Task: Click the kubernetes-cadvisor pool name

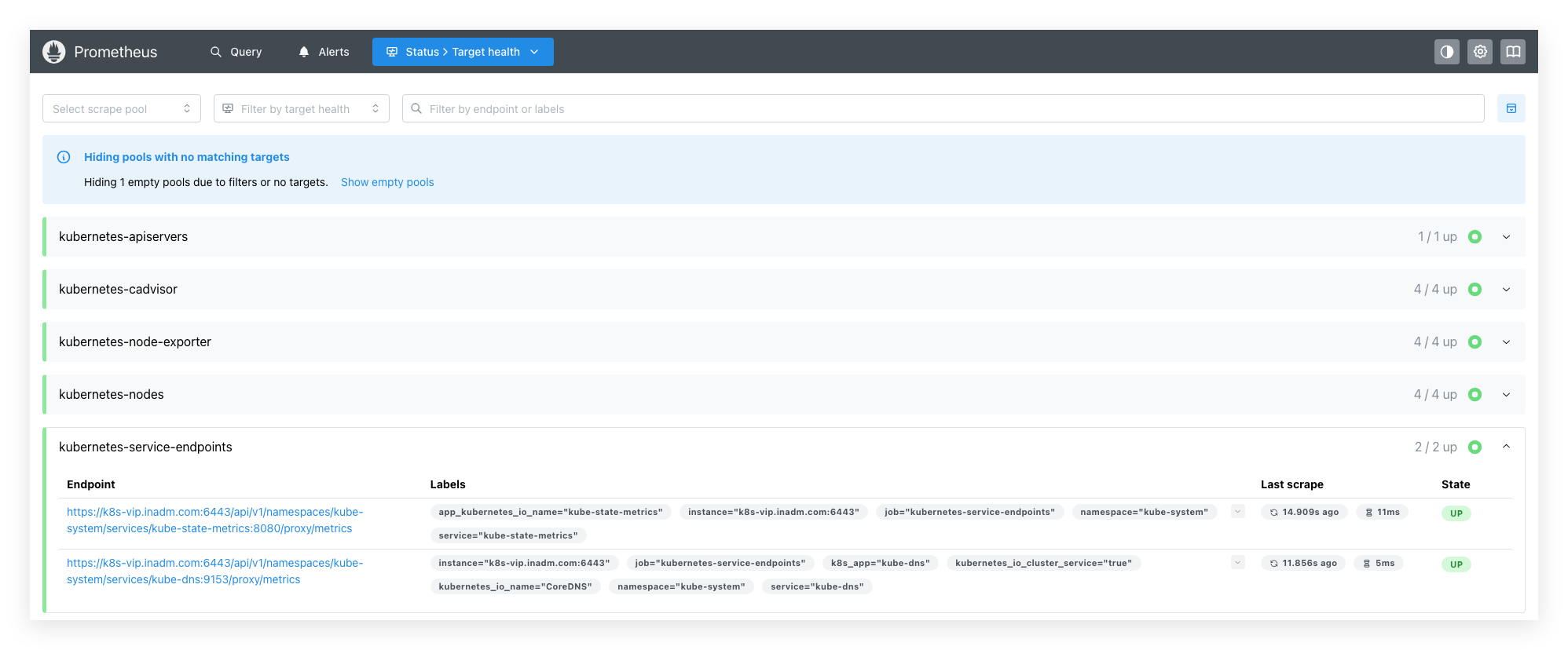Action: coord(118,289)
